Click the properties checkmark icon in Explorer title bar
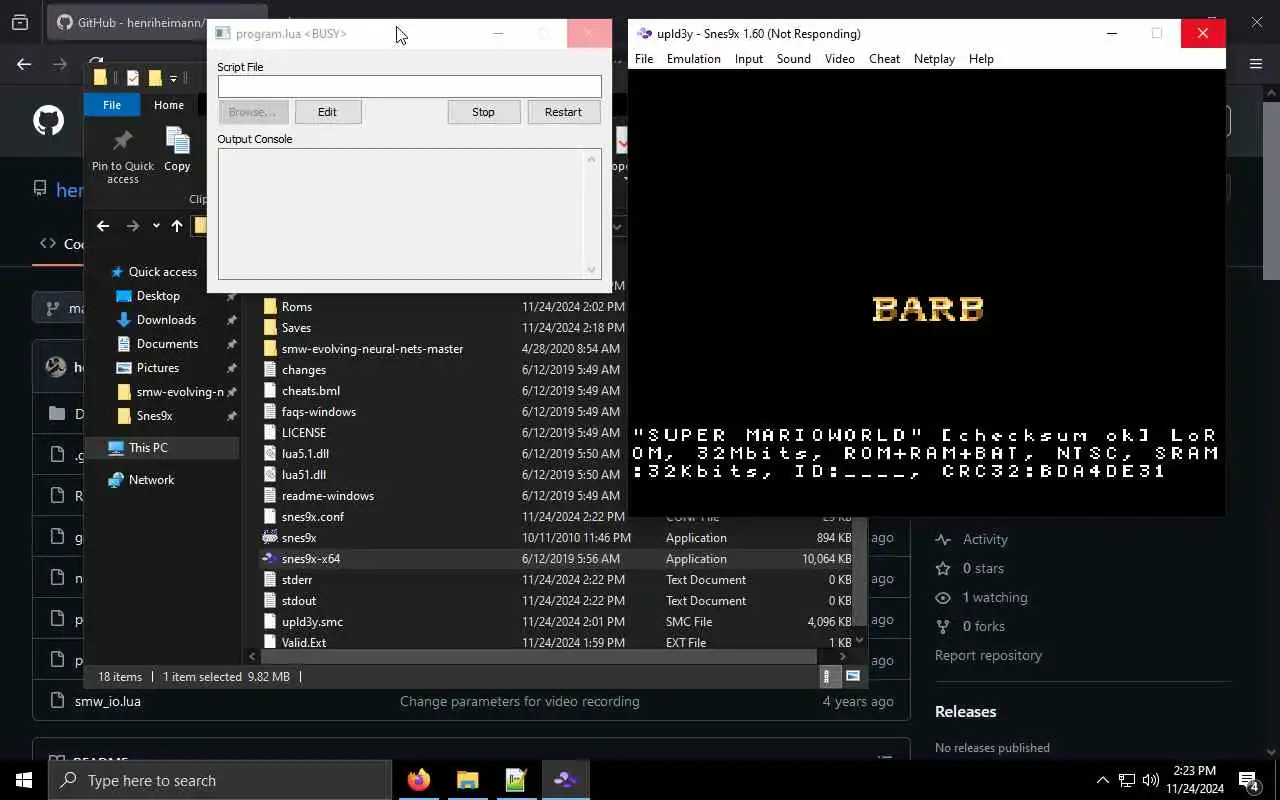1280x800 pixels. tap(132, 78)
